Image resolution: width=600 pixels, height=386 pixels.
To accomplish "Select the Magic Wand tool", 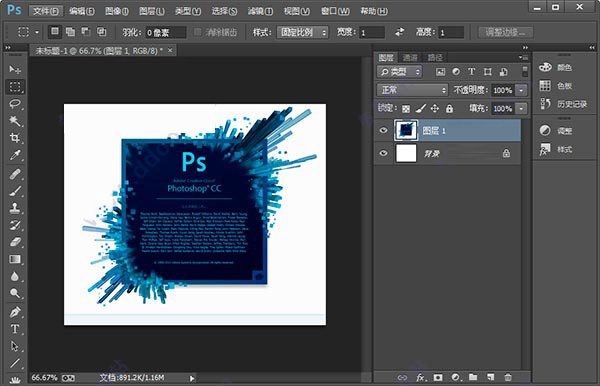I will (x=15, y=121).
